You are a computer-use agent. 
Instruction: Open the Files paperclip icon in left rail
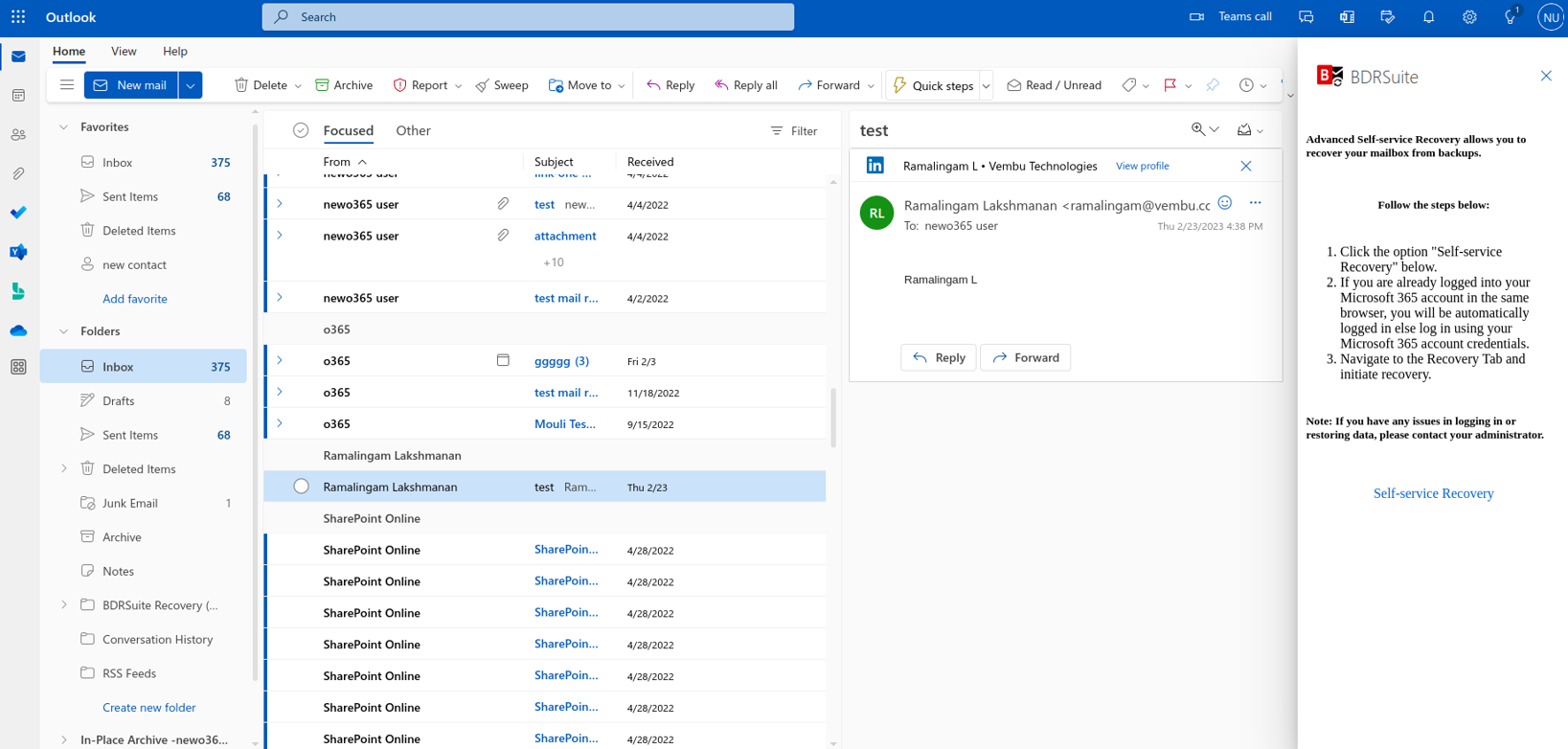pos(18,174)
